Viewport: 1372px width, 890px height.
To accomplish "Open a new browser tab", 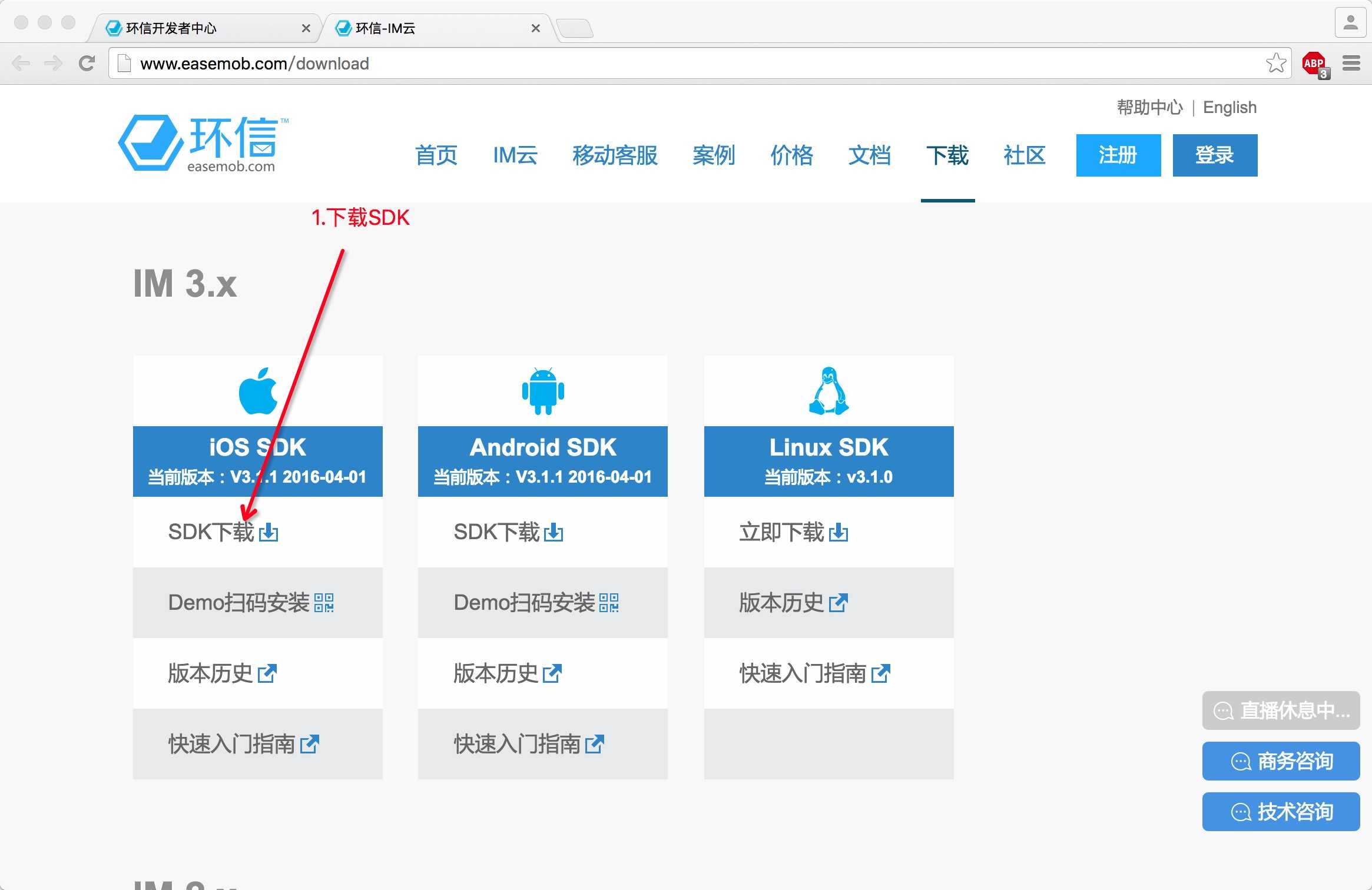I will [575, 28].
